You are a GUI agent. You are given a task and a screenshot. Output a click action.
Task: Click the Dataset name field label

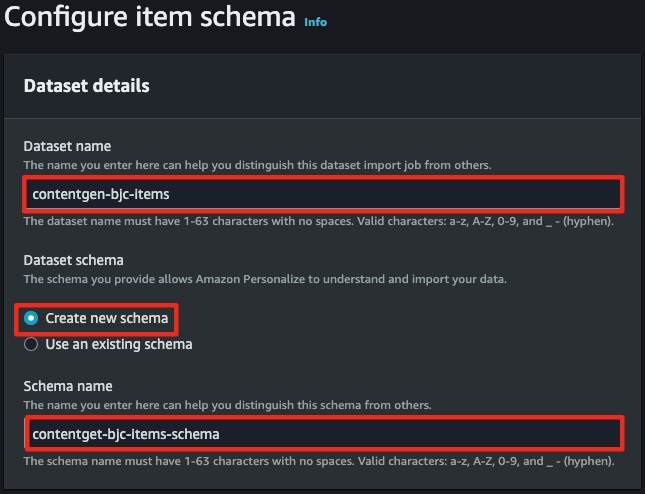coord(67,146)
